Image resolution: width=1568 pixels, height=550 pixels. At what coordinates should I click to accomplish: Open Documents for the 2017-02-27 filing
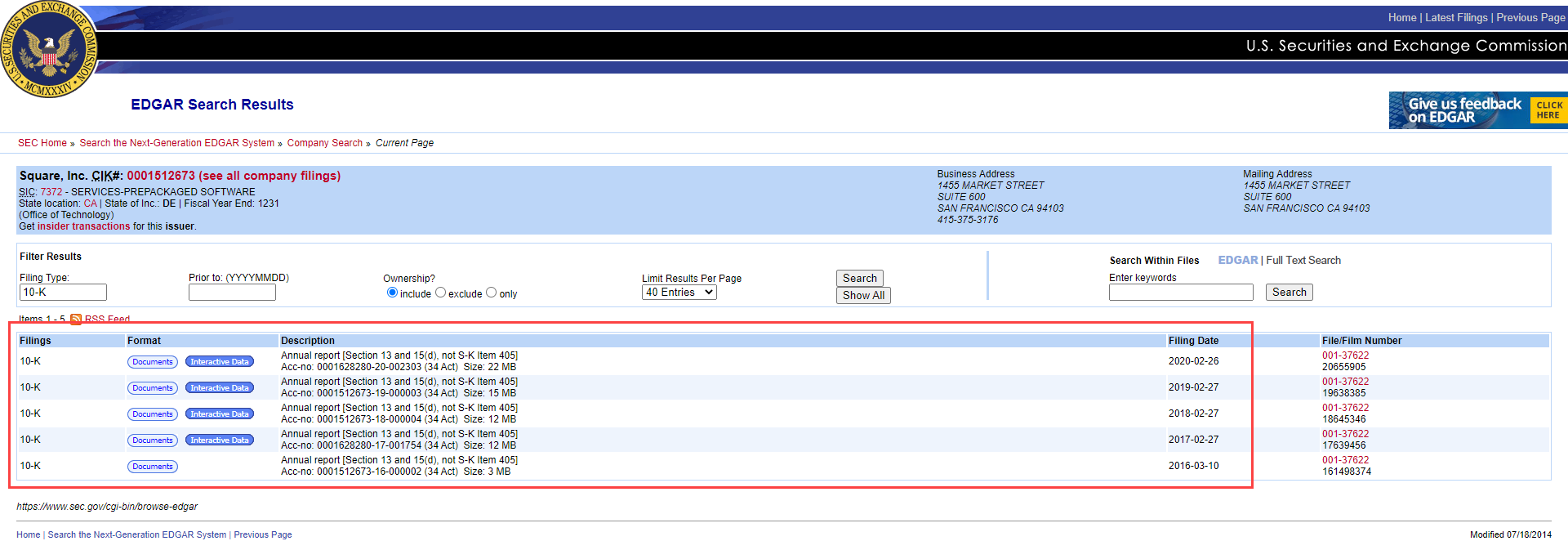tap(153, 440)
